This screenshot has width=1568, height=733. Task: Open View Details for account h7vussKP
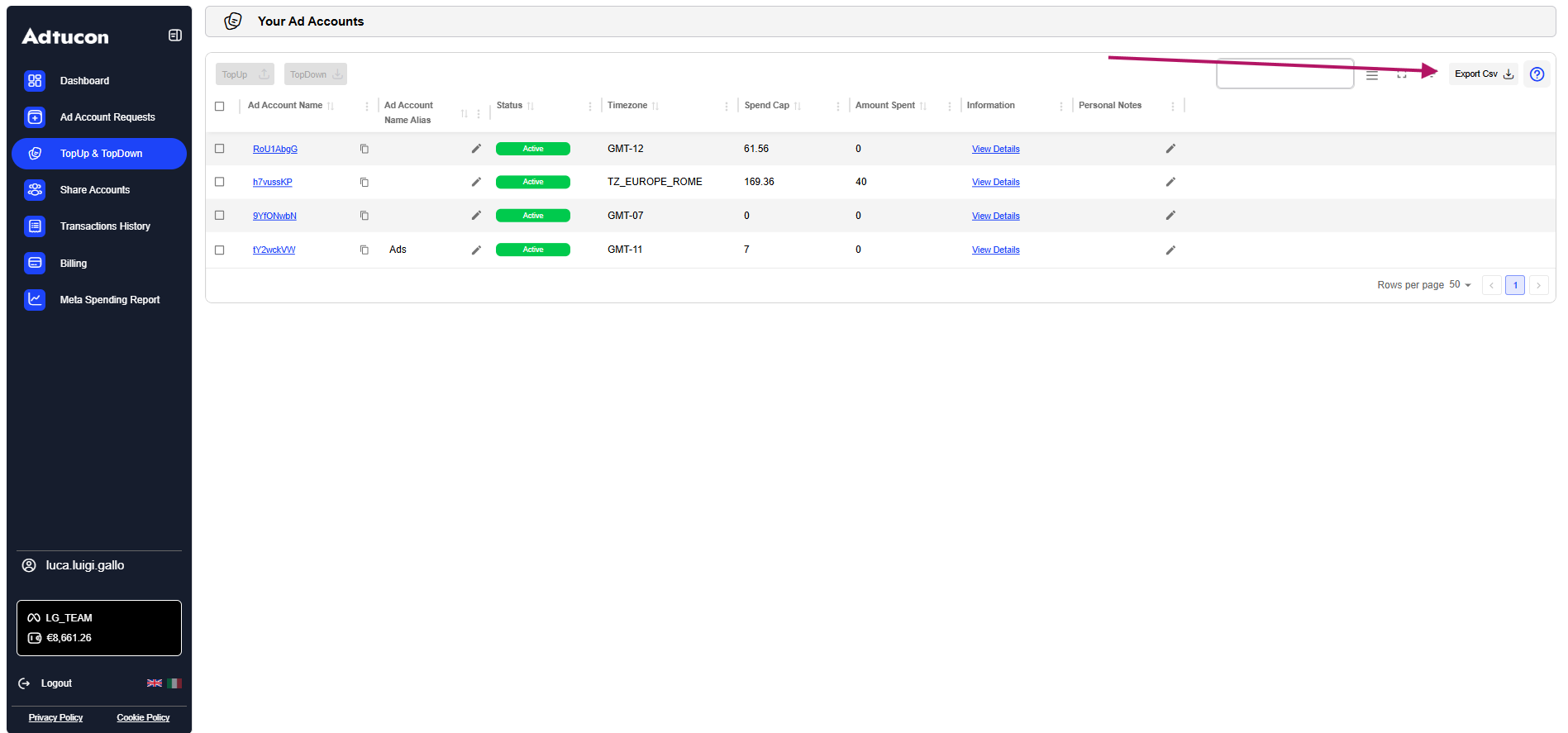tap(995, 183)
